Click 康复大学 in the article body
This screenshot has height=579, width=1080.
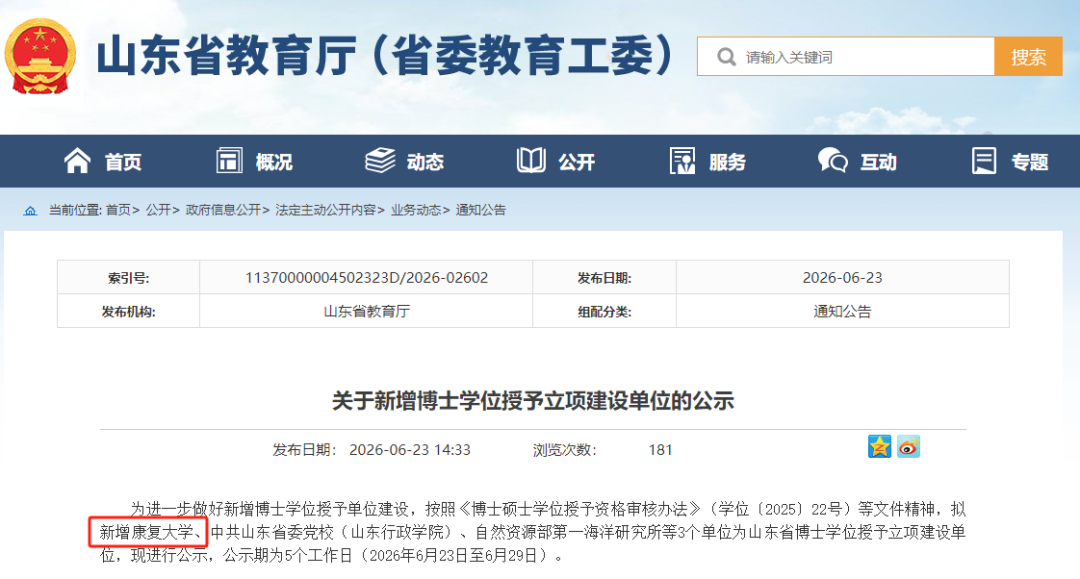[163, 531]
